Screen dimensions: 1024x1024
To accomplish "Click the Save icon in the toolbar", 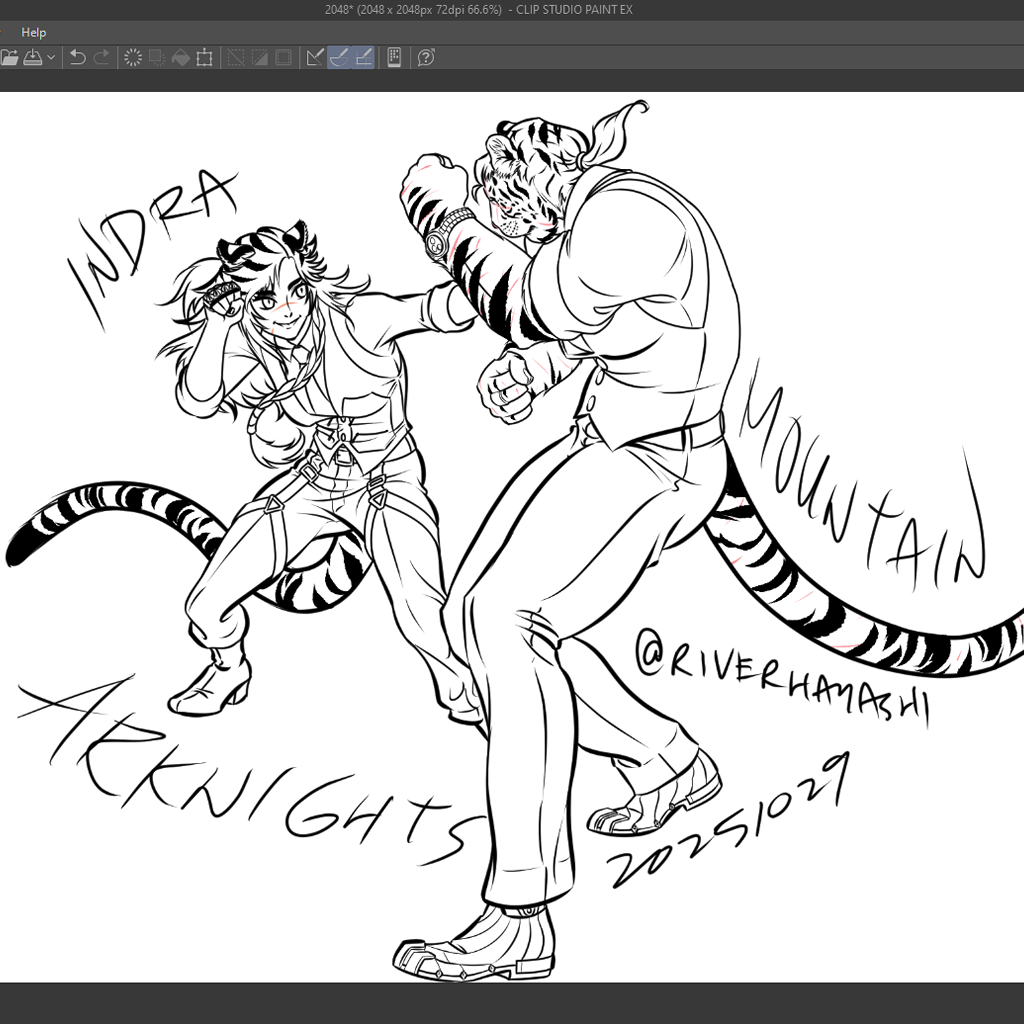I will 32,58.
